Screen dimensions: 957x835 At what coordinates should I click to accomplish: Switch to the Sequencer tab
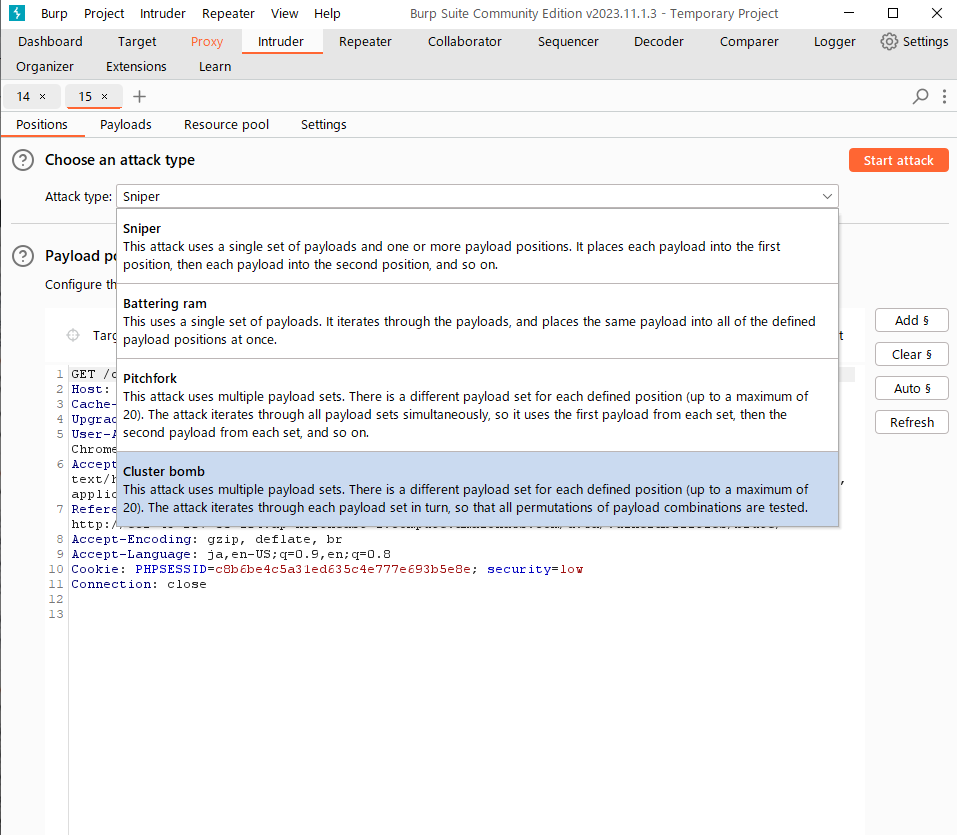(x=568, y=42)
